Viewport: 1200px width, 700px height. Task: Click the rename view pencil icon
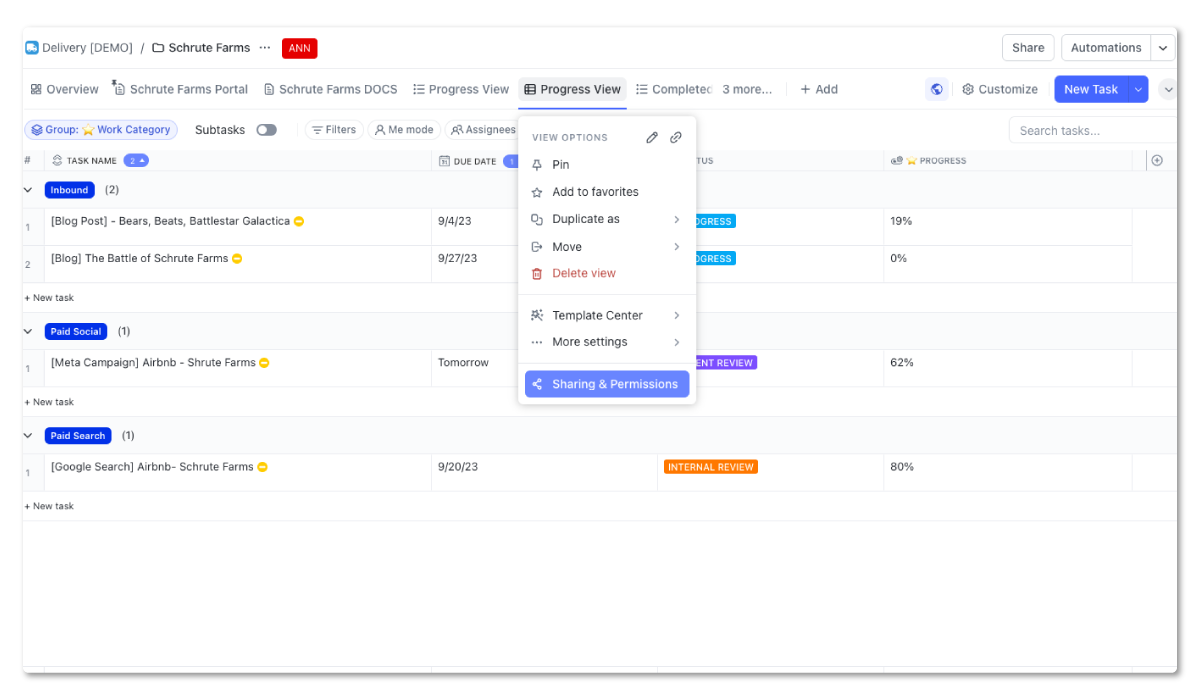651,137
